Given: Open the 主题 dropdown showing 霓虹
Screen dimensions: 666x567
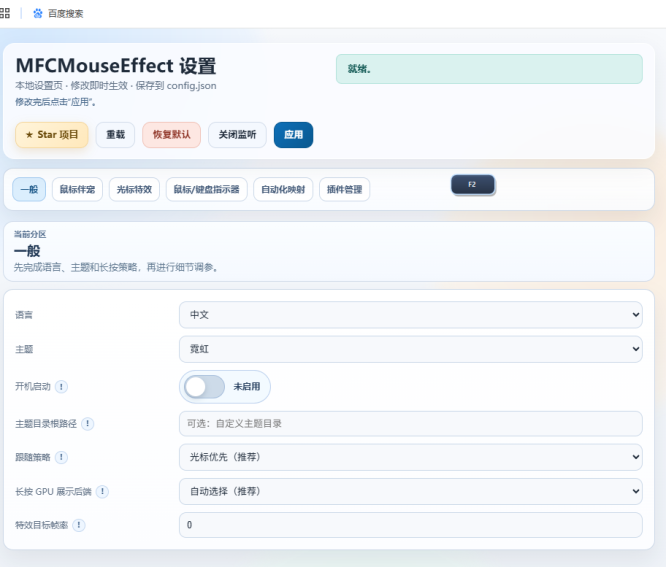Looking at the screenshot, I should coord(410,349).
